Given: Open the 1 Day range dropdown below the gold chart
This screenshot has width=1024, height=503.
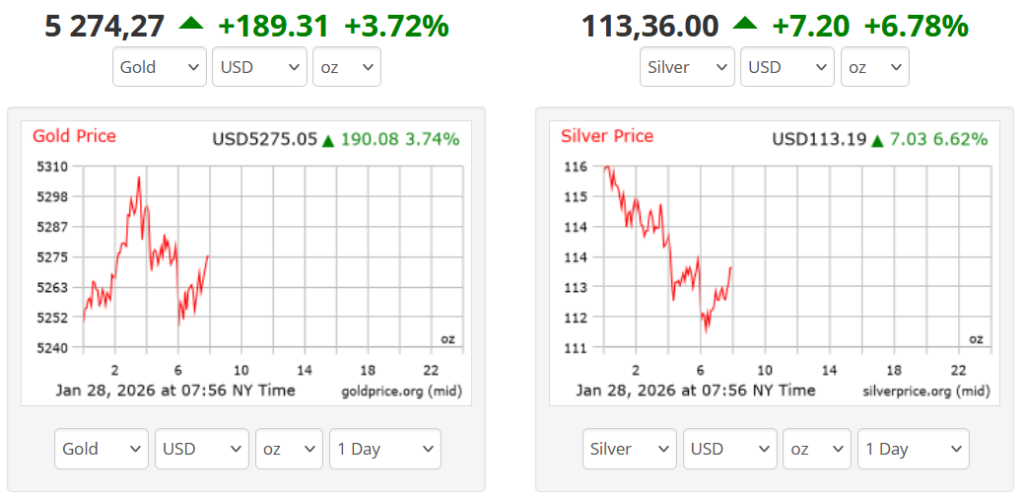Looking at the screenshot, I should (x=385, y=449).
